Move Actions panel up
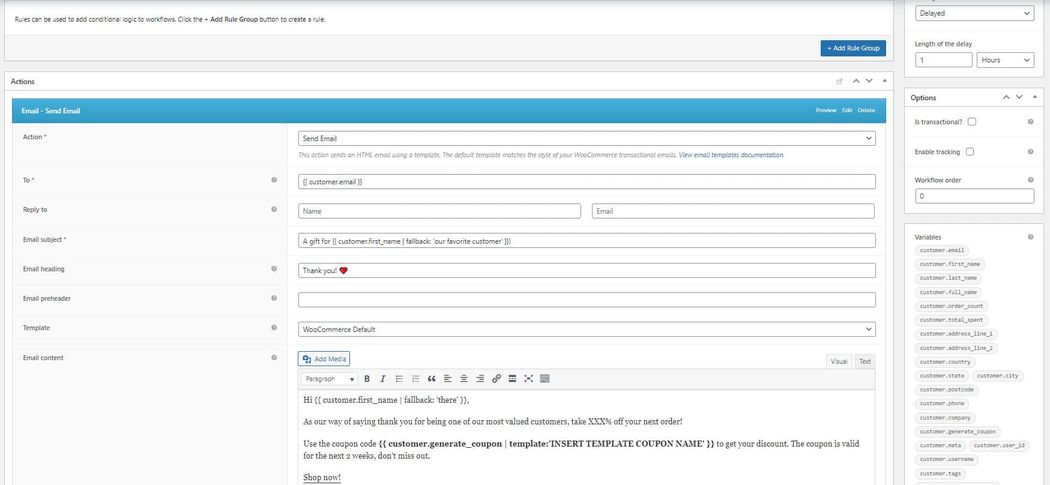 coord(856,81)
